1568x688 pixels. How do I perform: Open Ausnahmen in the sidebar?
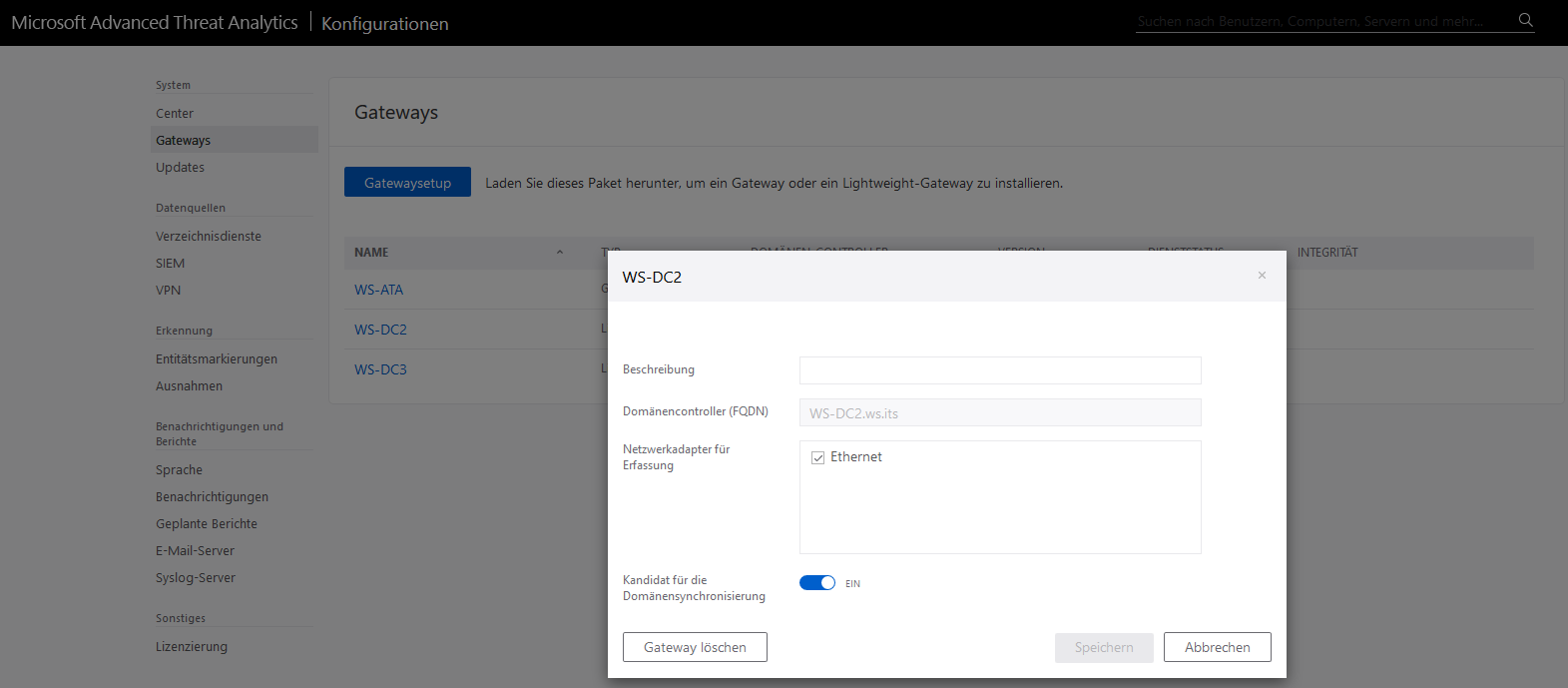coord(189,386)
